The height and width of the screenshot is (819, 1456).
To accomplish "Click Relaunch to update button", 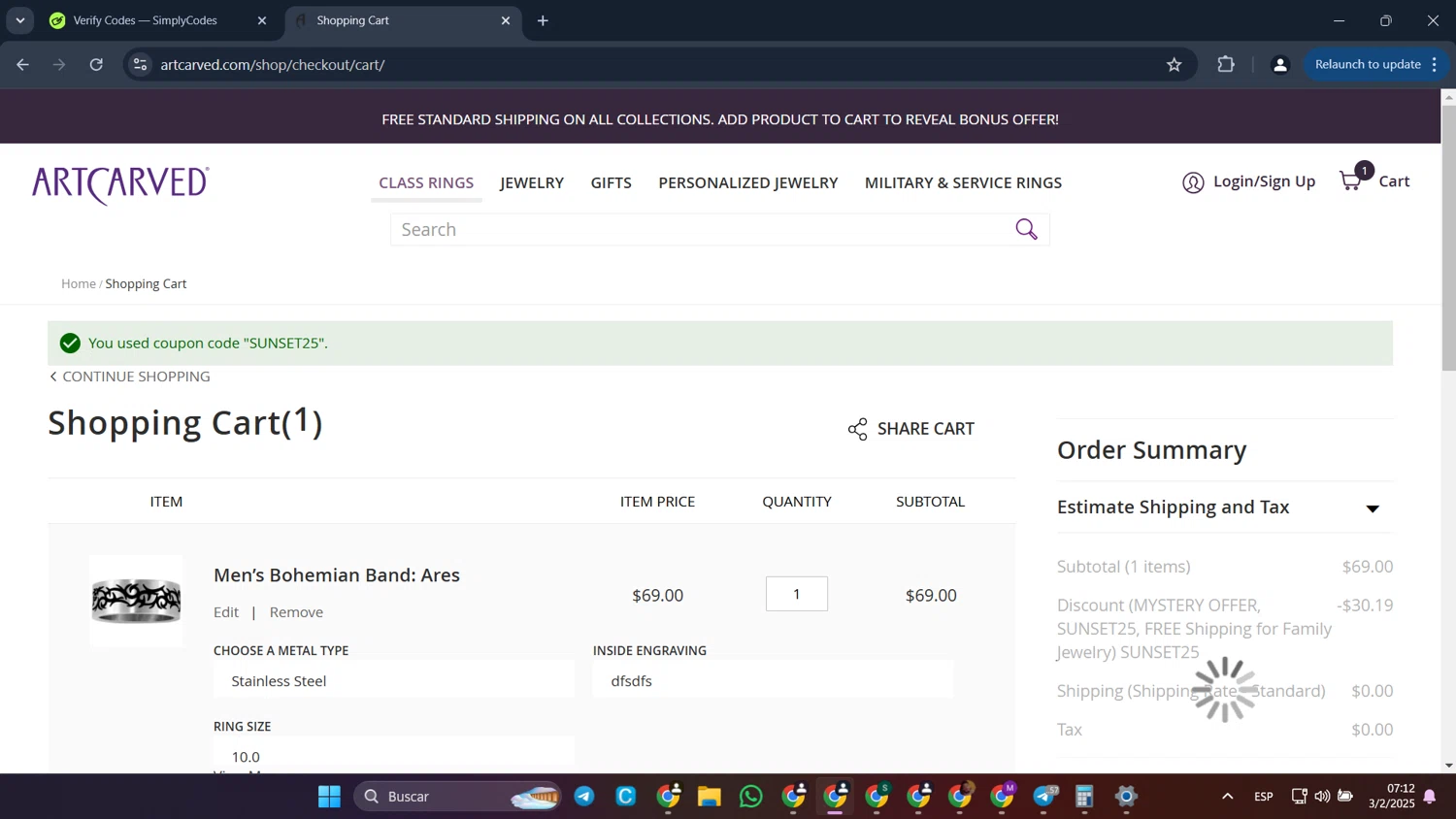I will tap(1367, 64).
